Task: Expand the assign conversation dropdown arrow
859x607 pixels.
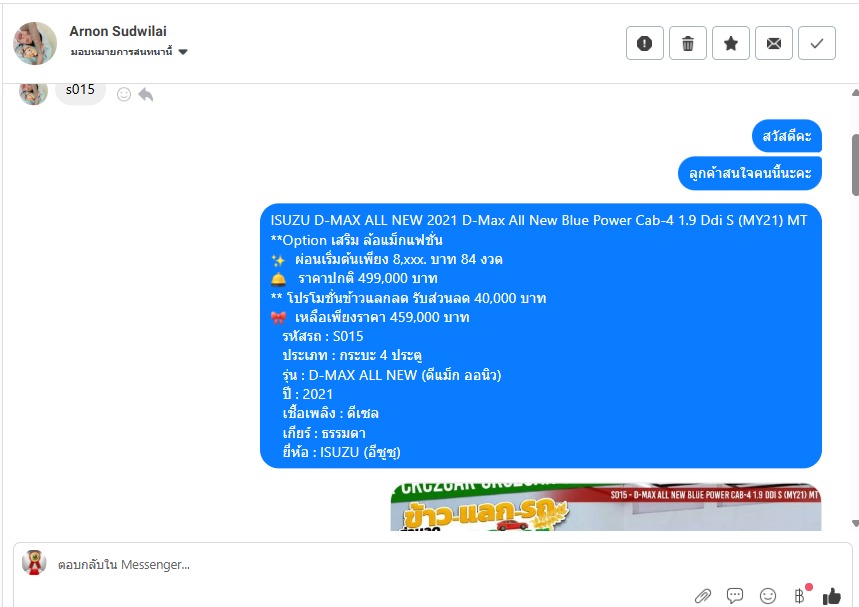Action: (x=183, y=52)
